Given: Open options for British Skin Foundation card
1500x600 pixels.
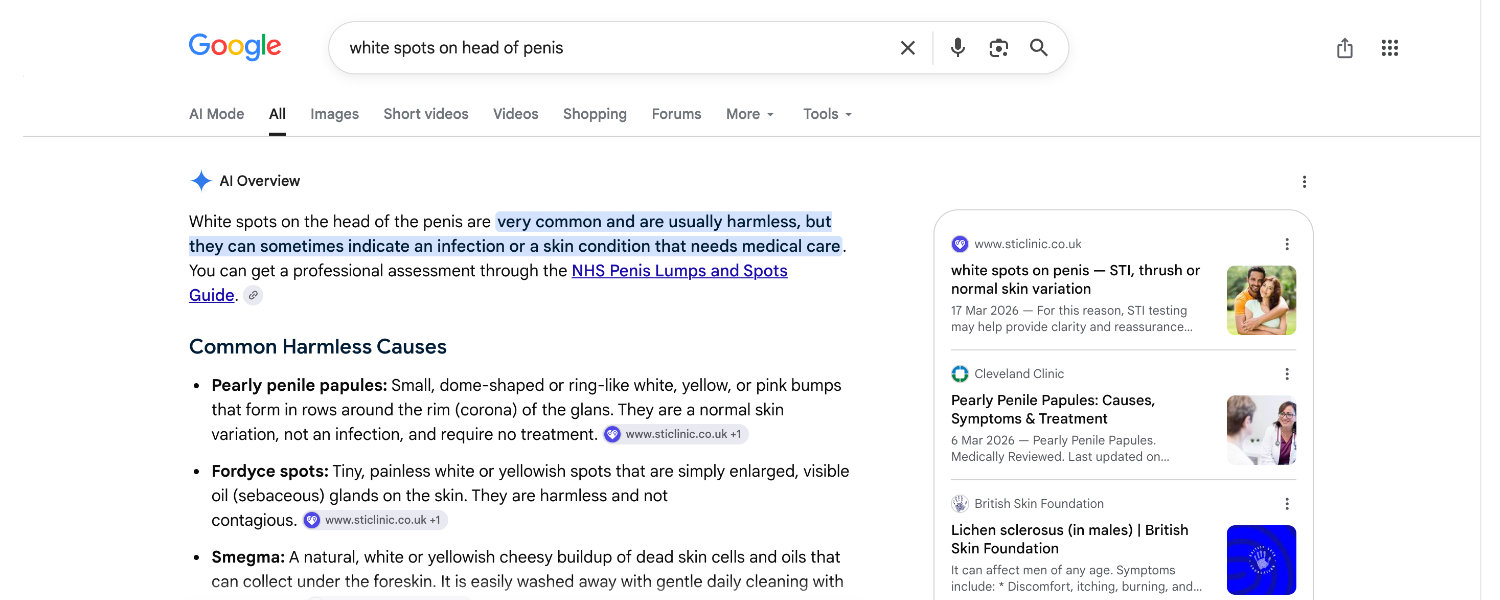Looking at the screenshot, I should (1287, 504).
